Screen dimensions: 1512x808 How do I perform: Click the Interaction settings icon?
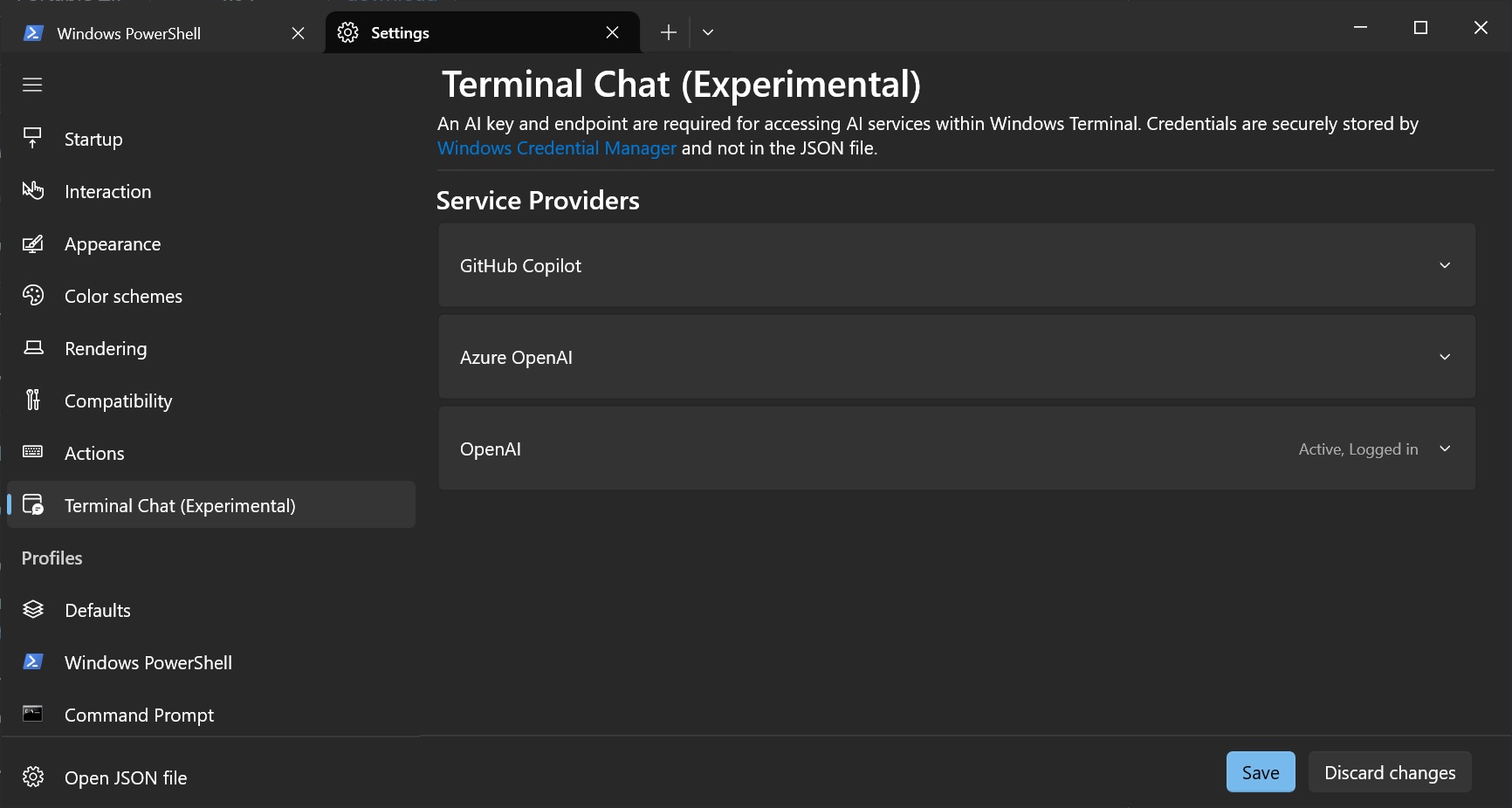[32, 191]
